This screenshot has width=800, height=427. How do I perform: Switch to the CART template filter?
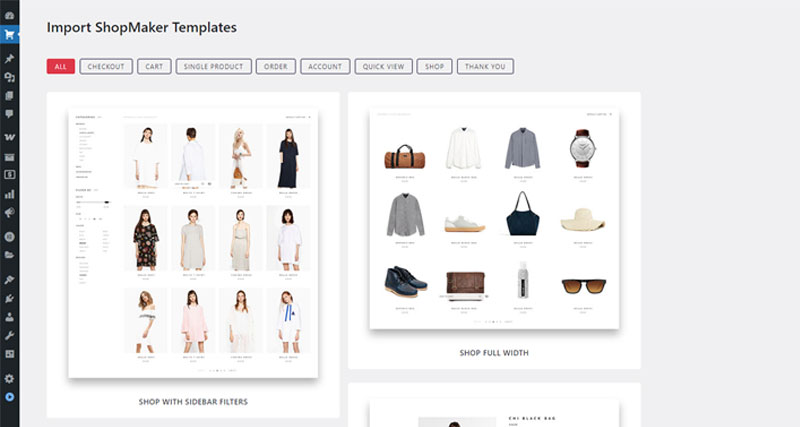coord(153,67)
